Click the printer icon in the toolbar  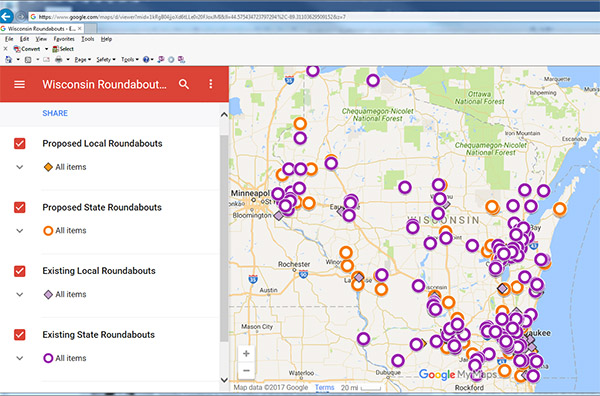pos(59,60)
